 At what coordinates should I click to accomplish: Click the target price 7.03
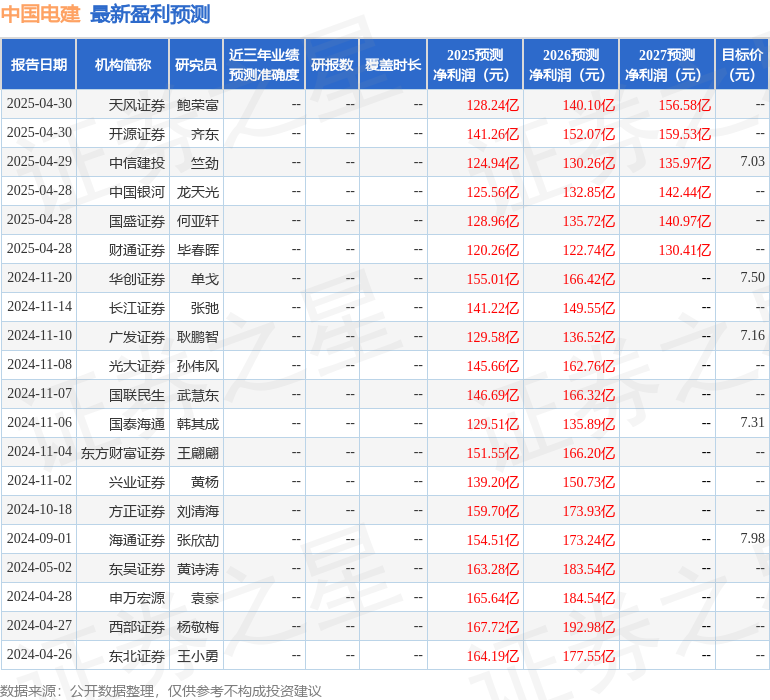coord(752,161)
